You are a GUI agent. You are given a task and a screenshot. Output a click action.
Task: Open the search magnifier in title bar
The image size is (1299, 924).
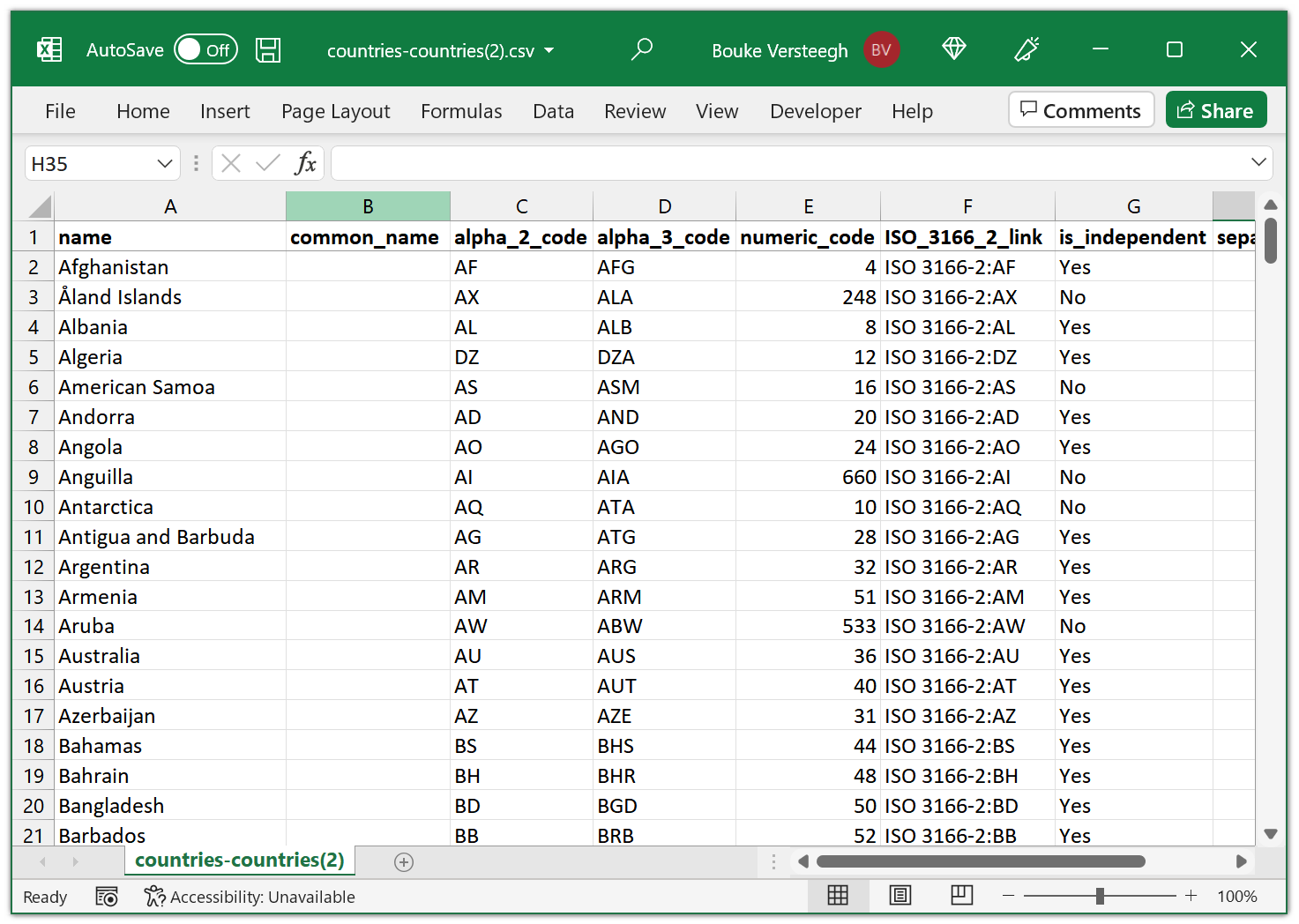point(642,49)
